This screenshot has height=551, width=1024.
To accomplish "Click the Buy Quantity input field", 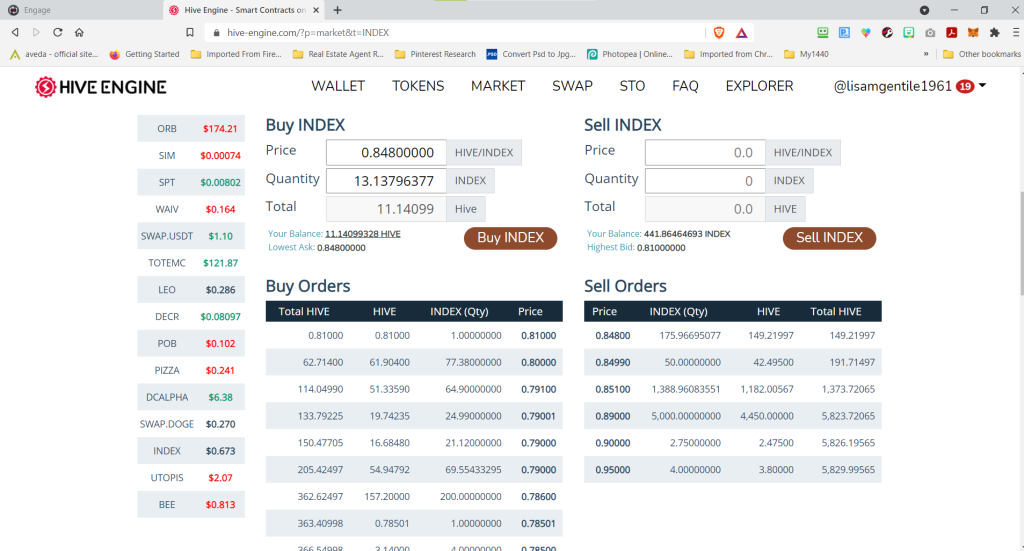I will (x=387, y=181).
